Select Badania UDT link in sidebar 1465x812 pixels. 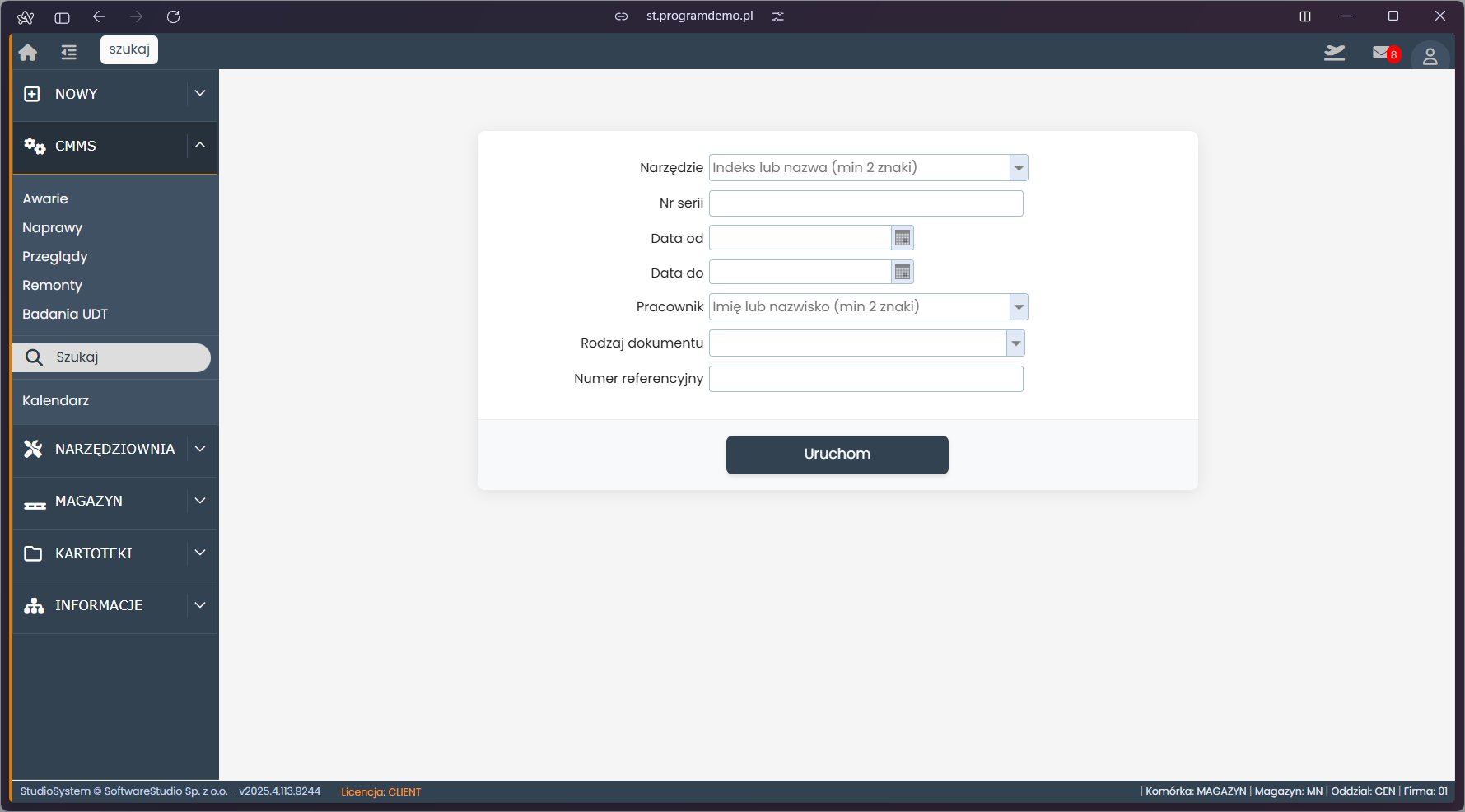point(65,314)
